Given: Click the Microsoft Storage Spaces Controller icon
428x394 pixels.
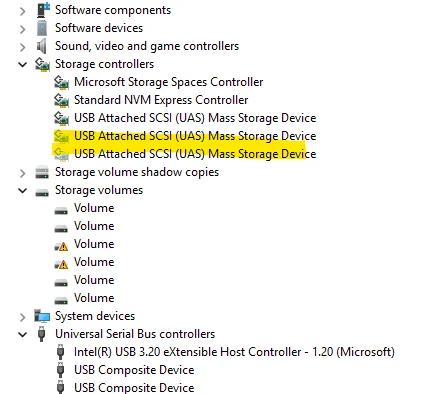Looking at the screenshot, I should (x=61, y=82).
